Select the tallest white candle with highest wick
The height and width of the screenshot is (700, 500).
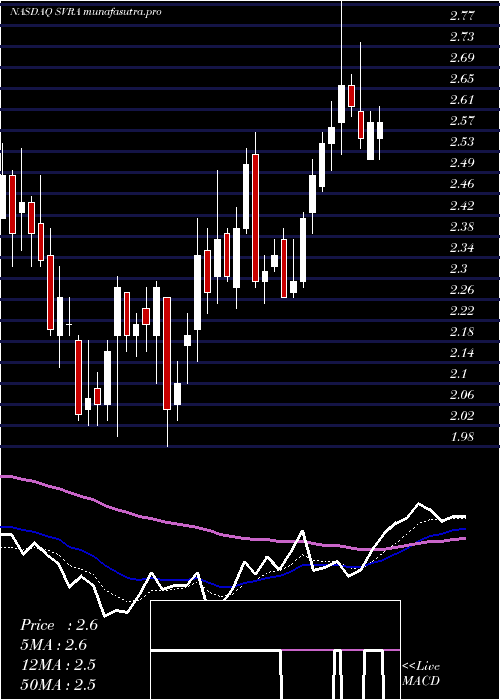[342, 104]
